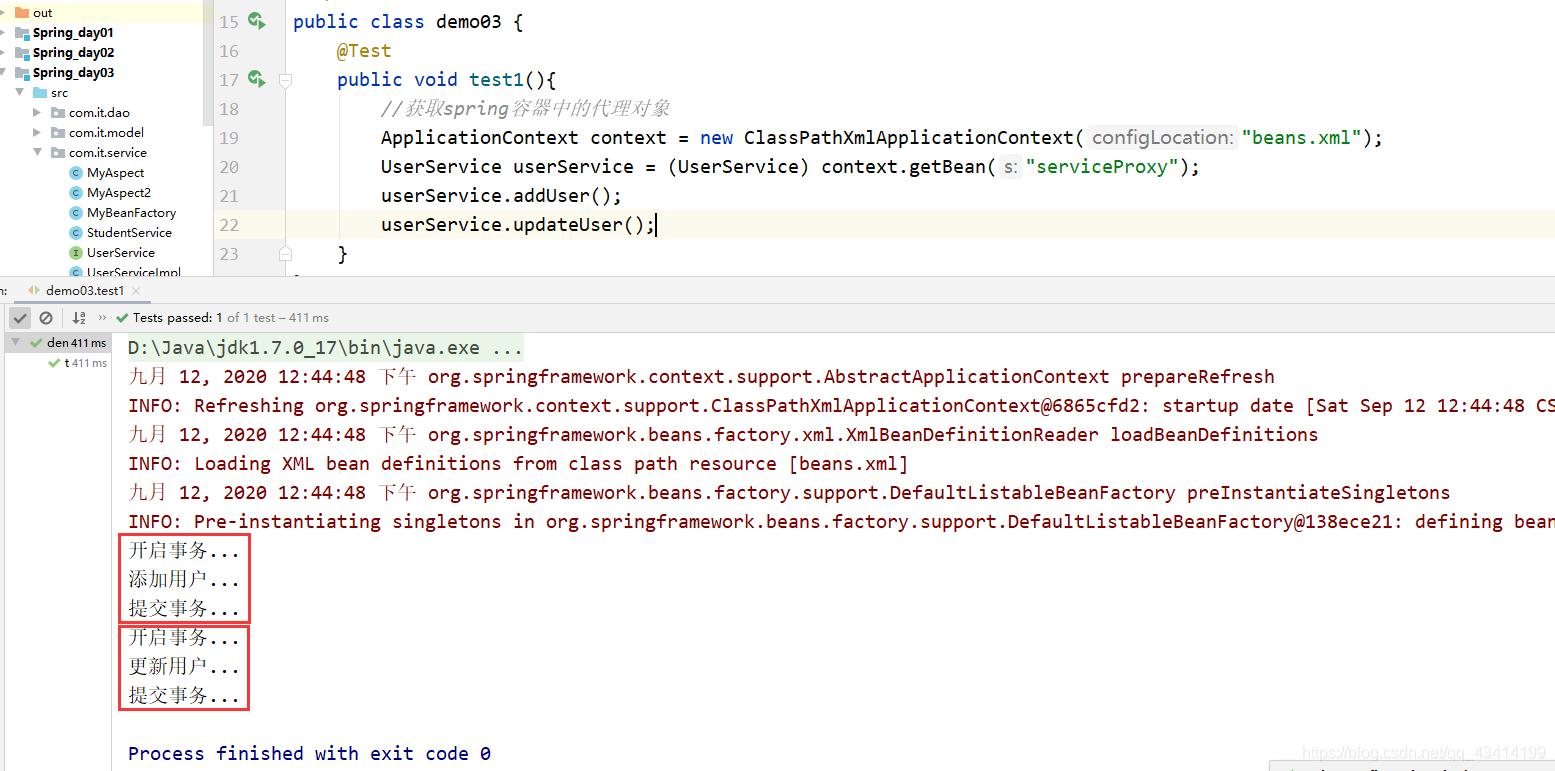Select the UserService interface icon
This screenshot has width=1555, height=771.
coord(76,253)
